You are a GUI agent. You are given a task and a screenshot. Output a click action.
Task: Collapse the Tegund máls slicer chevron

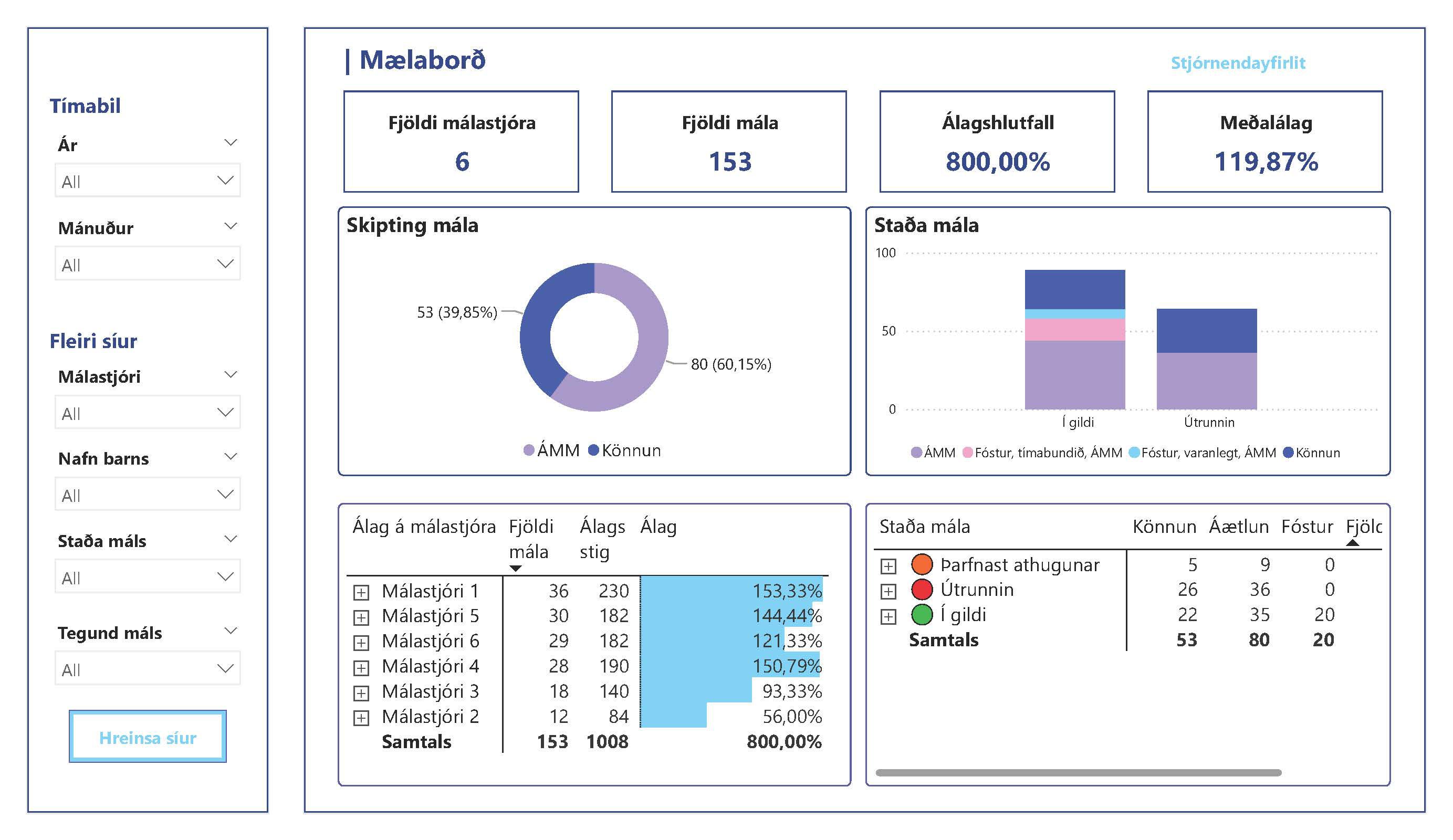click(x=231, y=631)
